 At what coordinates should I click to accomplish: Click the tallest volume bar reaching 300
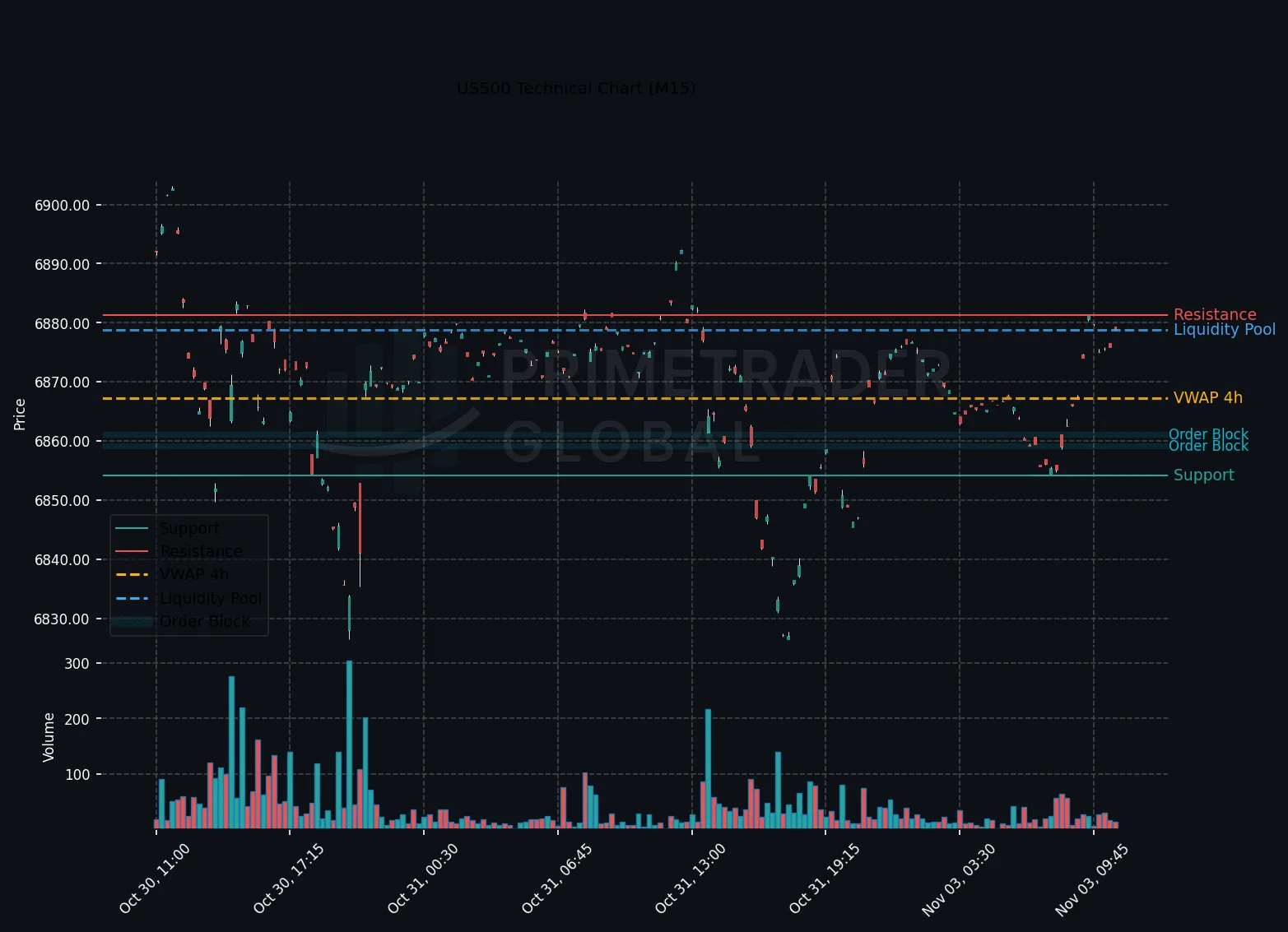click(x=349, y=744)
